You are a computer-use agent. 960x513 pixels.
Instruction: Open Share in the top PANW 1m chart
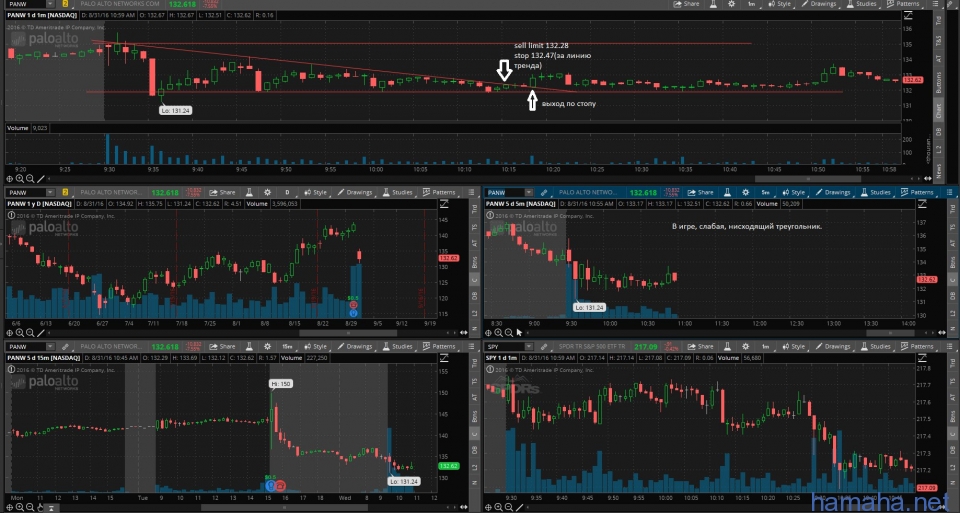(x=686, y=4)
